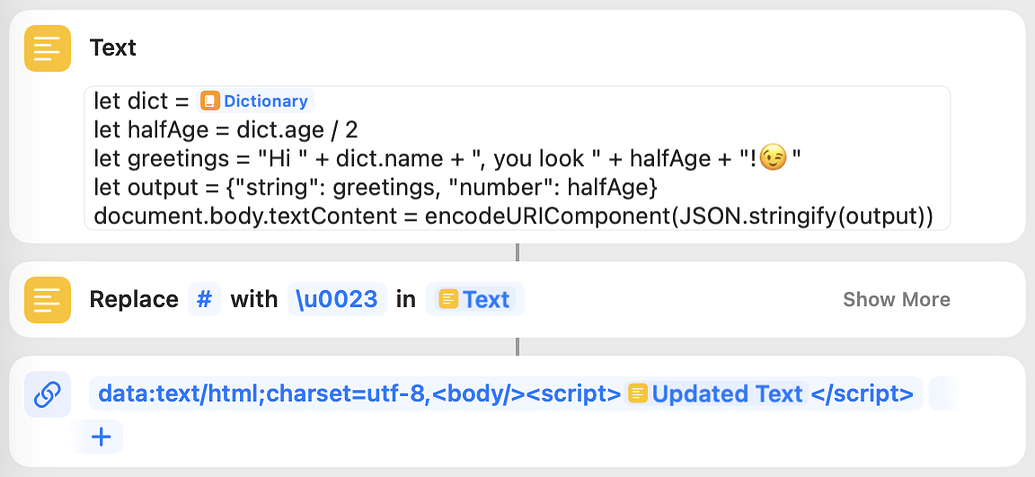
Task: Open the Text variable in Replace action
Action: pyautogui.click(x=475, y=300)
